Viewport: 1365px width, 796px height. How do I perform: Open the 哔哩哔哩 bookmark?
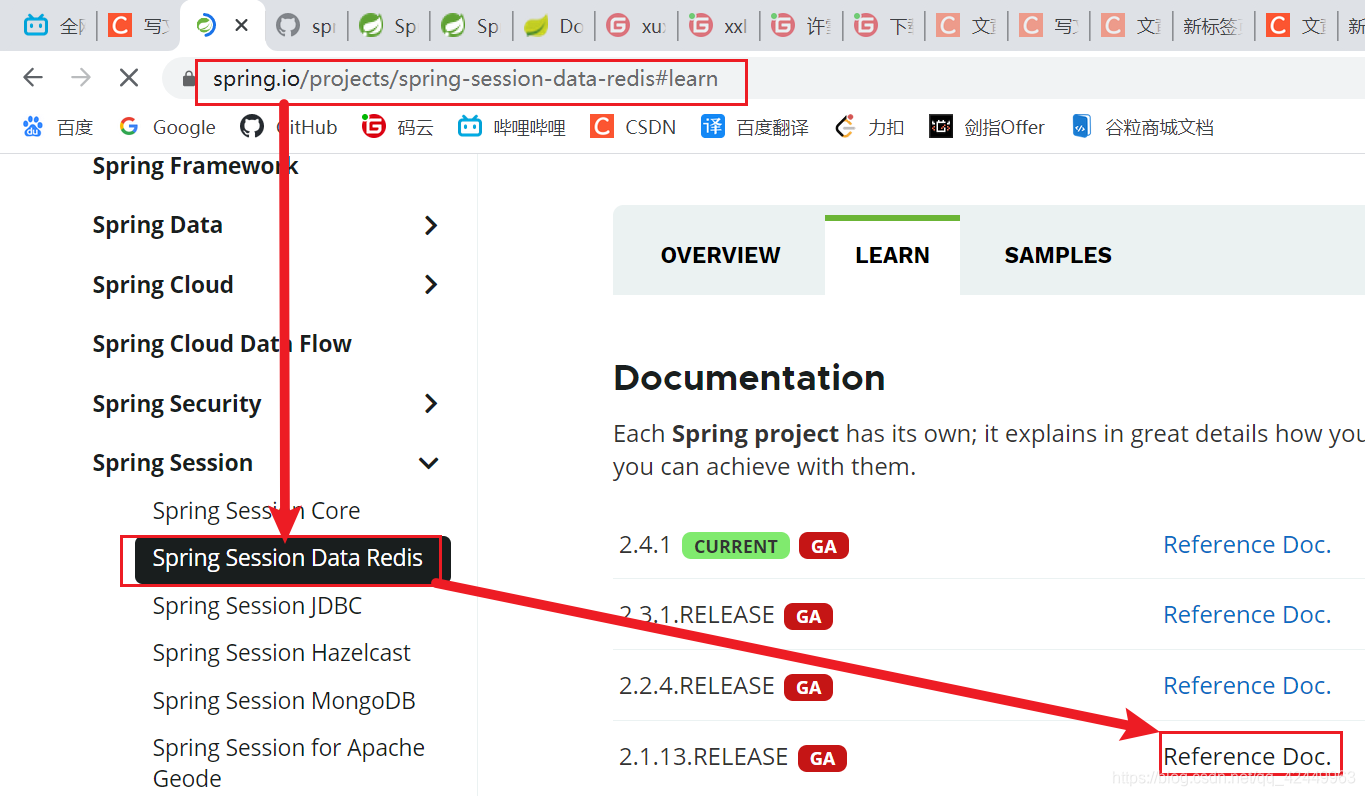coord(512,127)
